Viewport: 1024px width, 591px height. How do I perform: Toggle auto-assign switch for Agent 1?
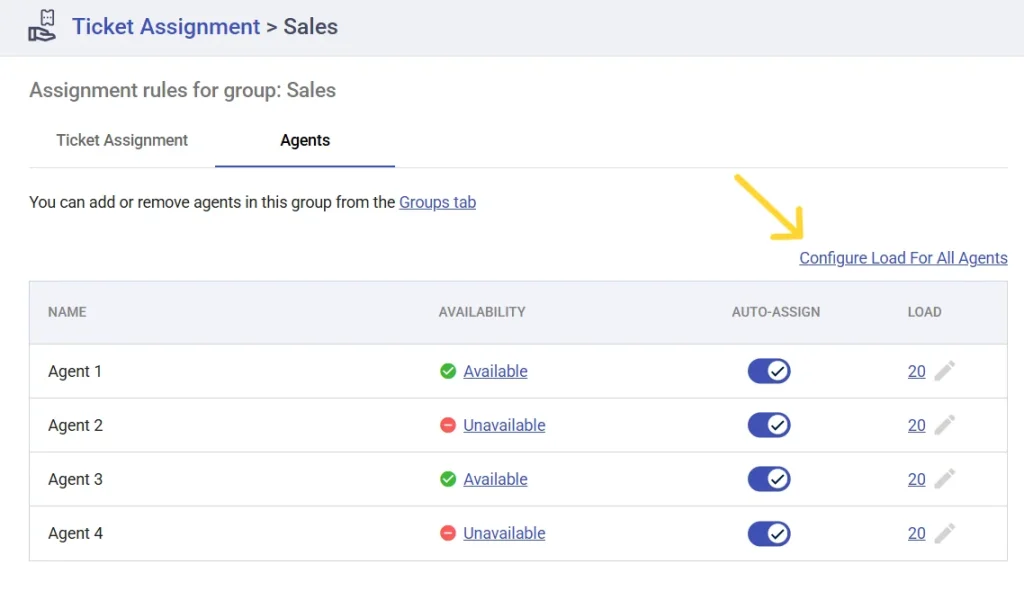(x=769, y=371)
